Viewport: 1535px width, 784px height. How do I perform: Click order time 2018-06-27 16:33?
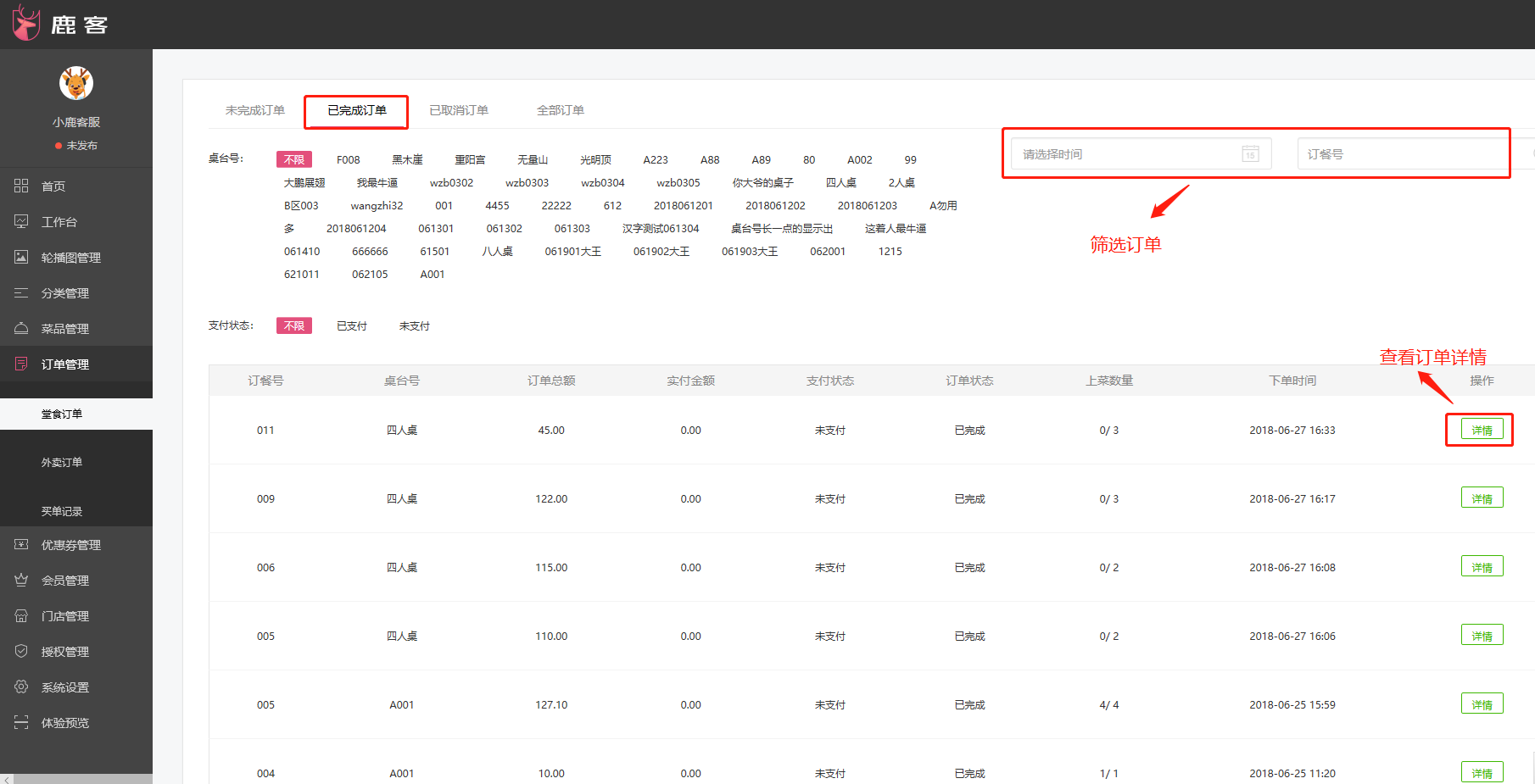coord(1292,430)
